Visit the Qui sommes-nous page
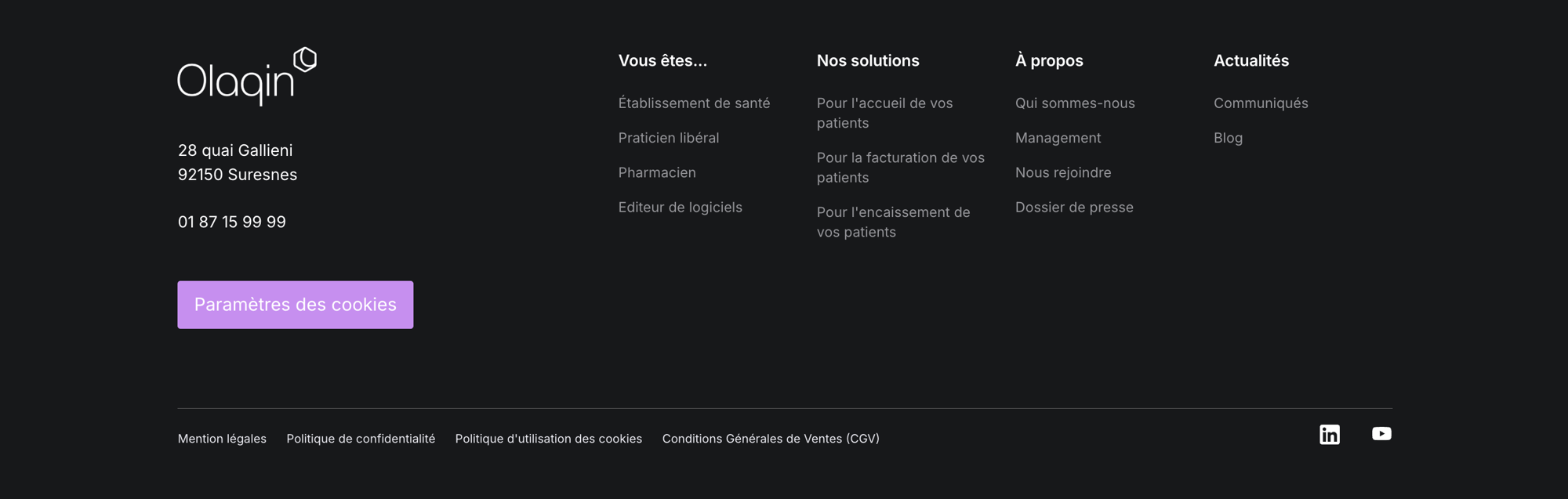 coord(1074,103)
